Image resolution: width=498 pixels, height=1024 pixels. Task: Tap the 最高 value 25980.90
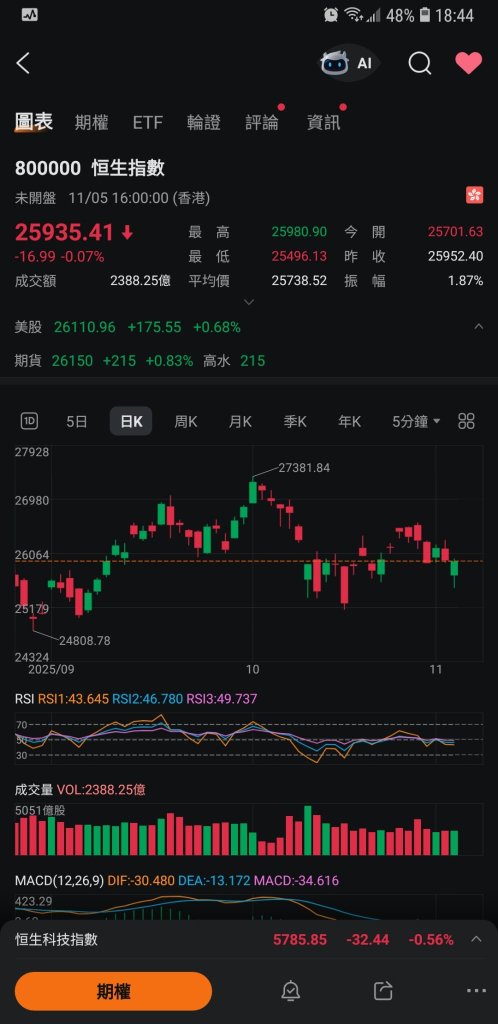299,232
